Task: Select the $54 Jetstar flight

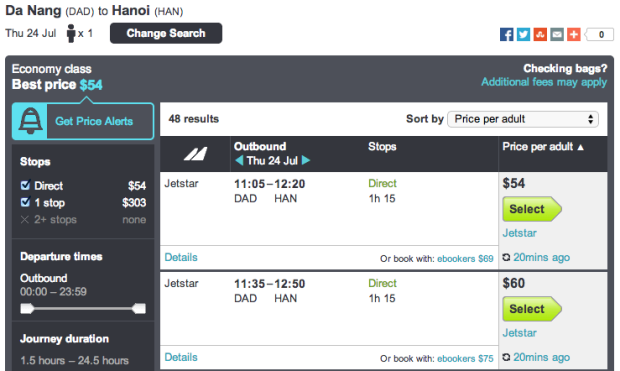Action: (532, 209)
